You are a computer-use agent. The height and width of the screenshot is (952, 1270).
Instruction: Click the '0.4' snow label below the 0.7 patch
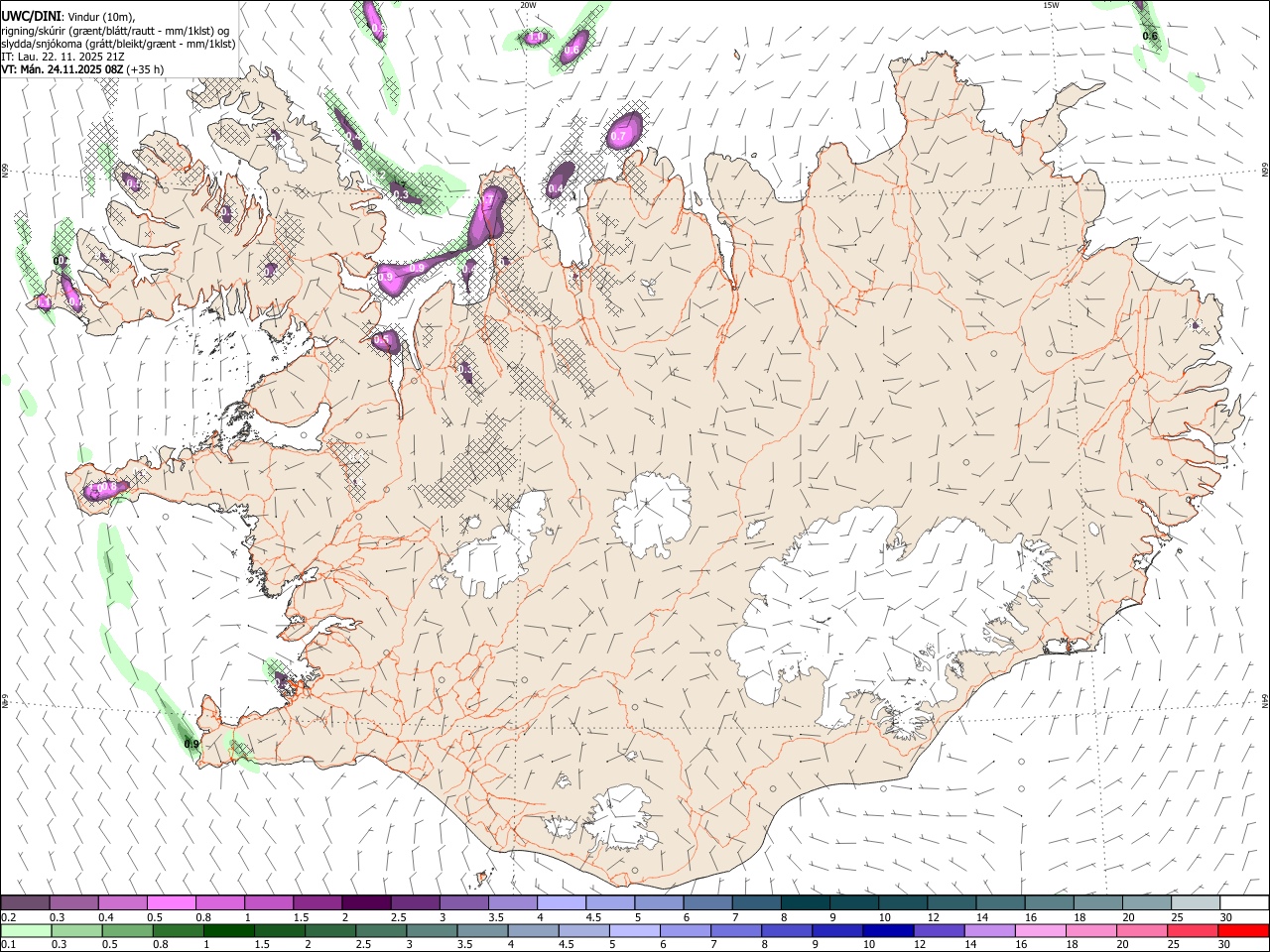pyautogui.click(x=556, y=188)
